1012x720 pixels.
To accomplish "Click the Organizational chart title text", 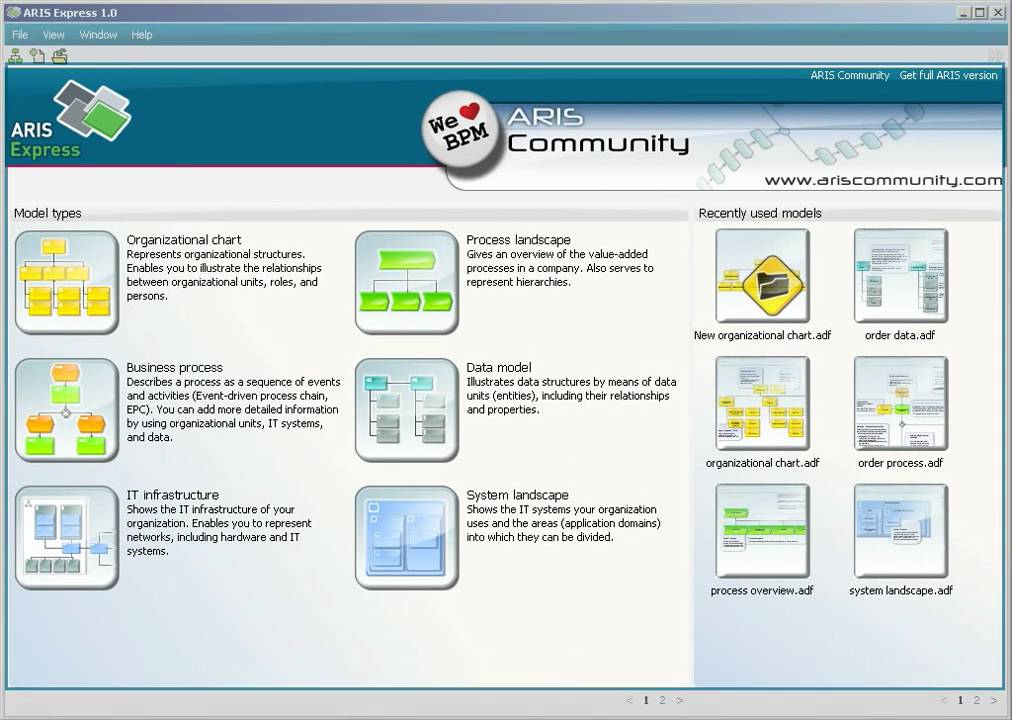I will 184,240.
